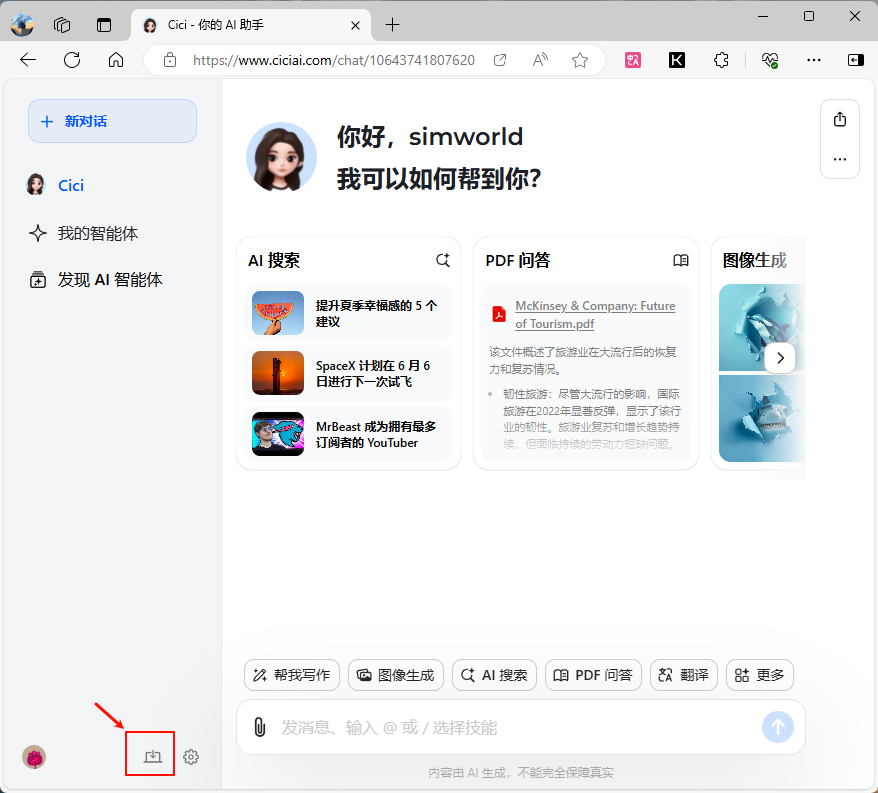Click the share icon at top right

click(x=839, y=120)
